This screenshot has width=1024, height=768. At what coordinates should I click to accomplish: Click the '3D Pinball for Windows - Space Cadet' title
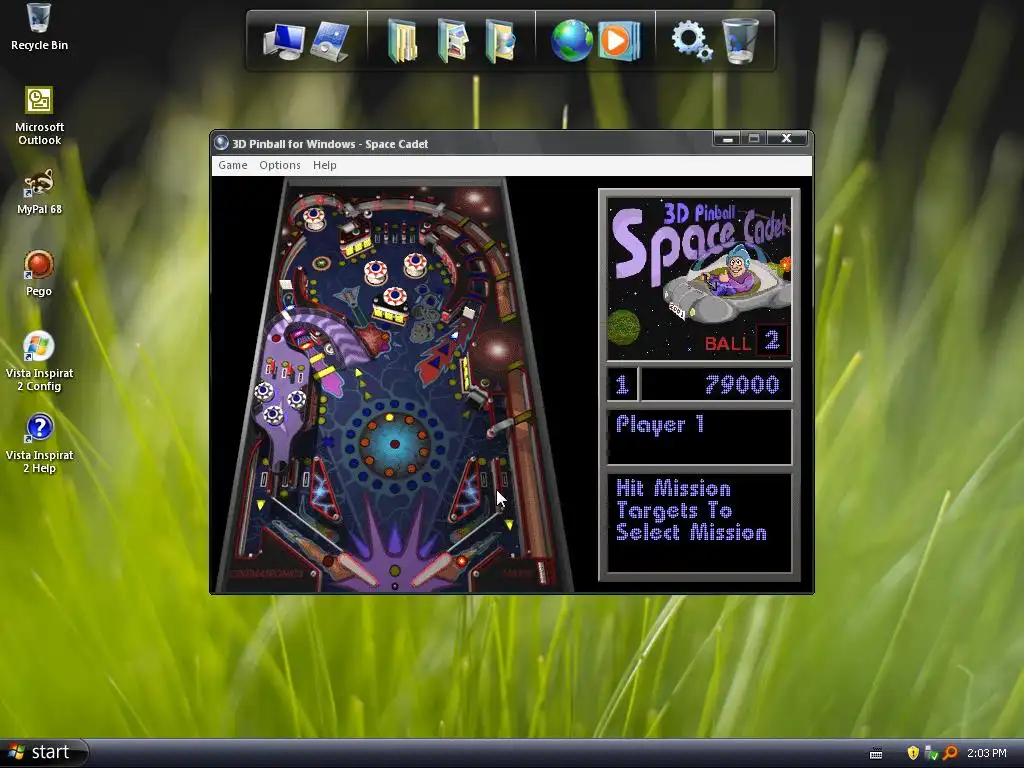[x=330, y=144]
